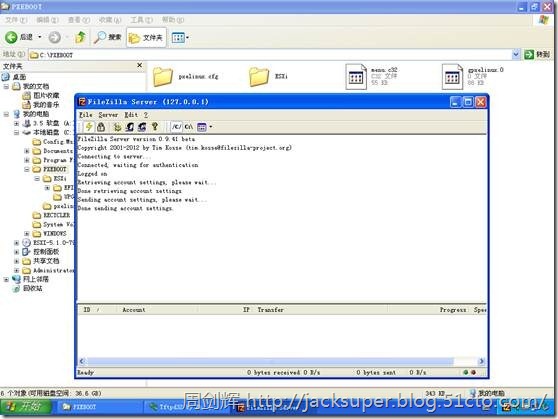Click the Search magnifier toolbar button

coord(107,37)
